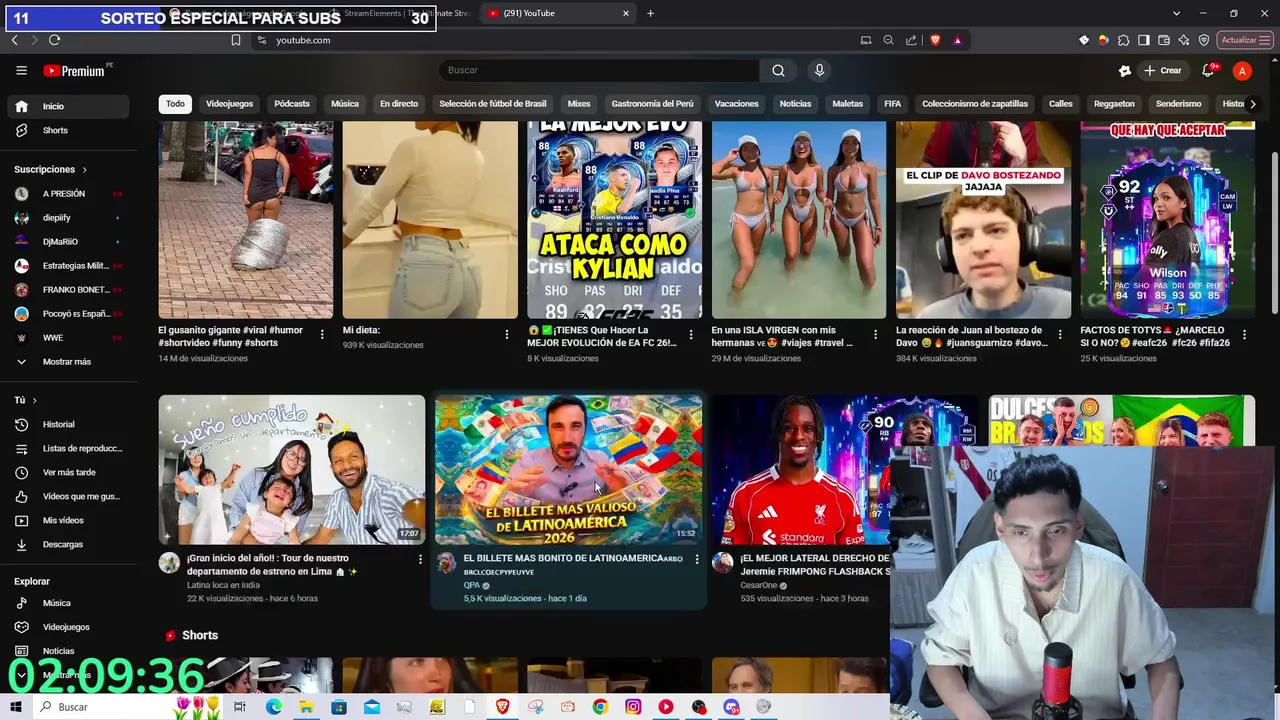Open the Brave VPN shield icon
1280x720 pixels.
click(1204, 40)
